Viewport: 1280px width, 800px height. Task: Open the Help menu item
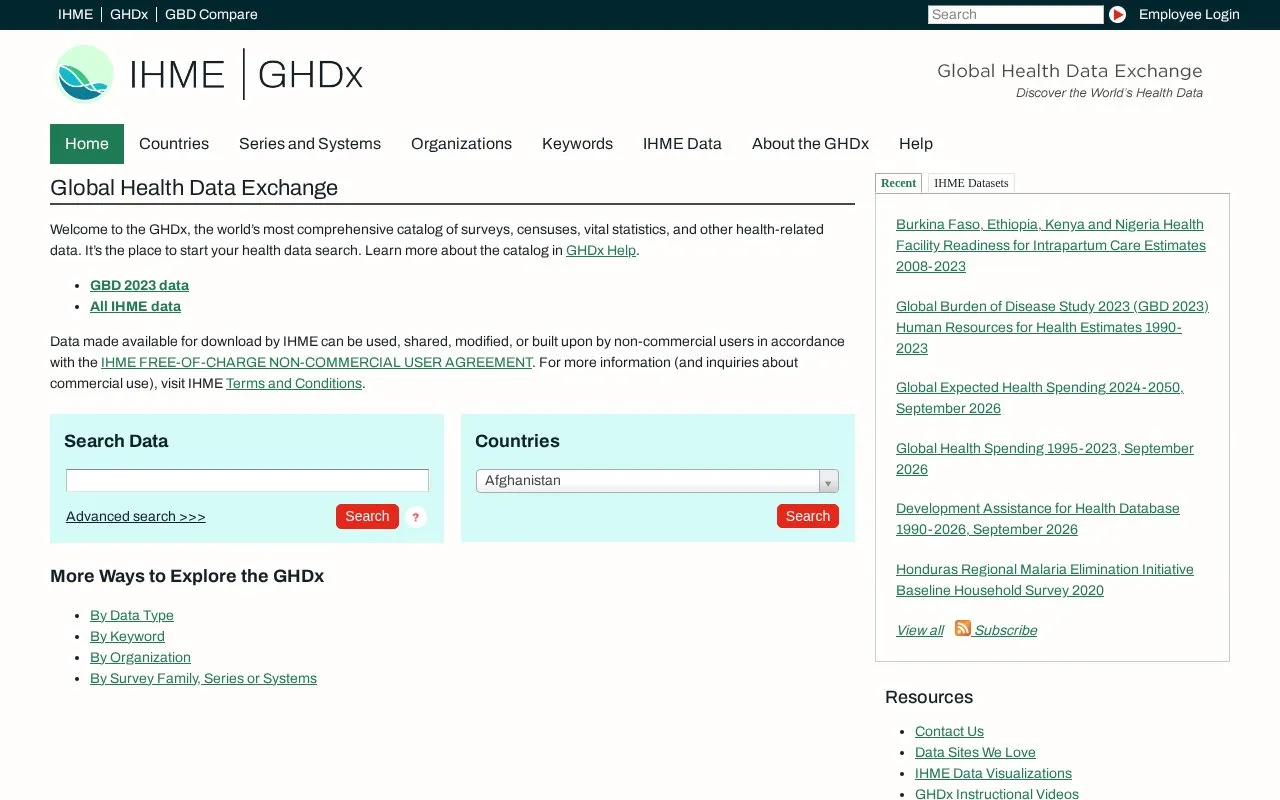point(916,144)
